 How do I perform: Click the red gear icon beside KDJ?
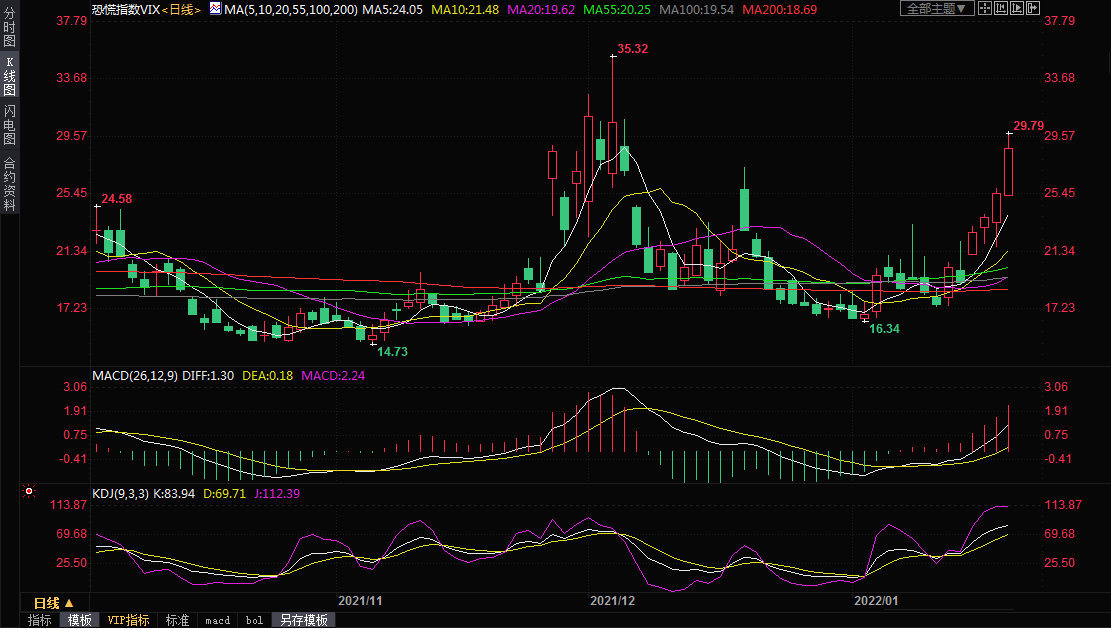[x=29, y=492]
